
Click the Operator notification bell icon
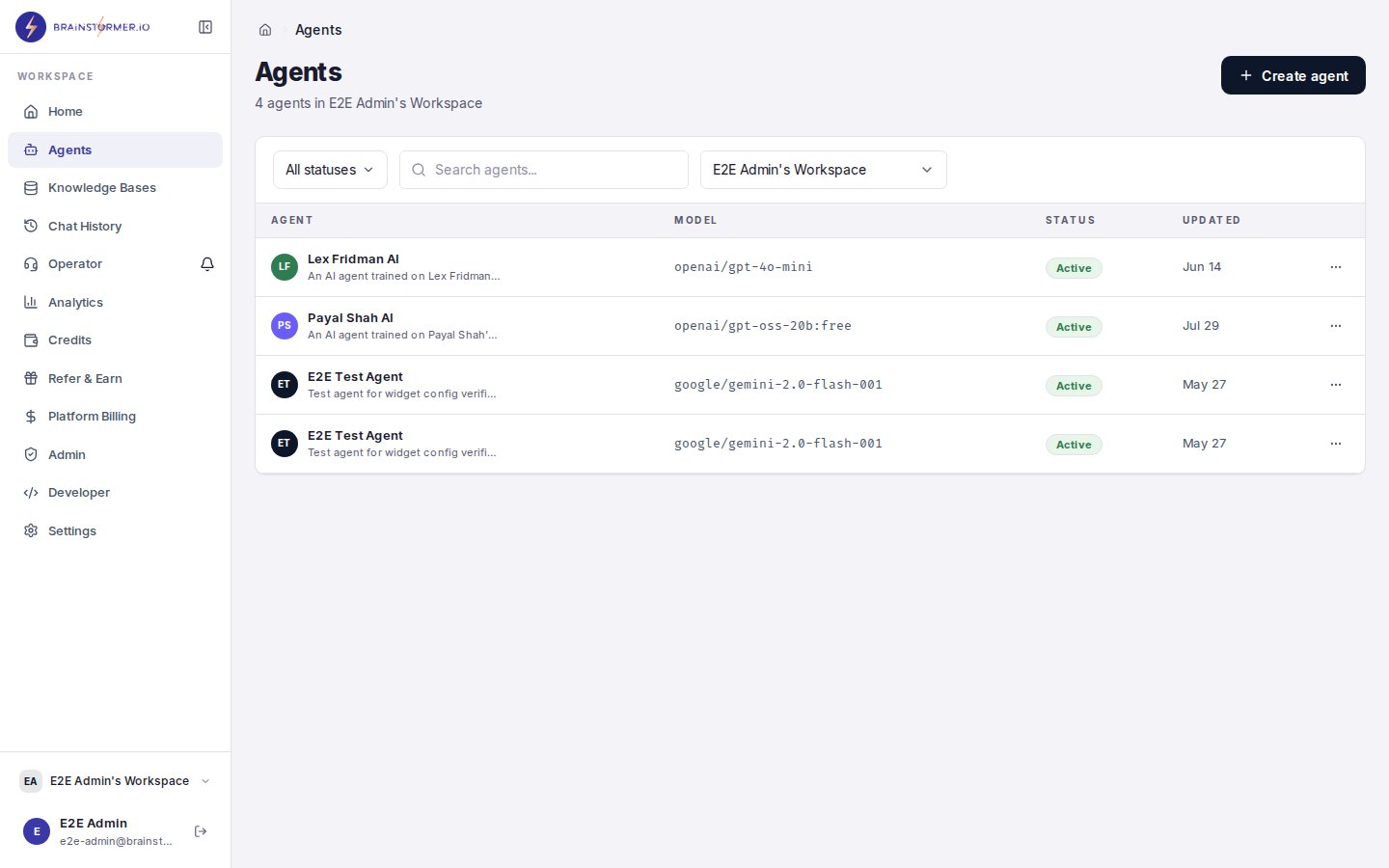(207, 264)
